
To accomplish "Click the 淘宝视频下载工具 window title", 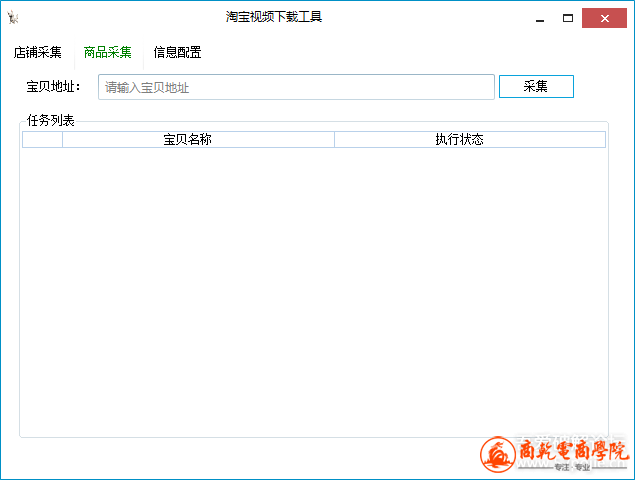I will tap(274, 17).
